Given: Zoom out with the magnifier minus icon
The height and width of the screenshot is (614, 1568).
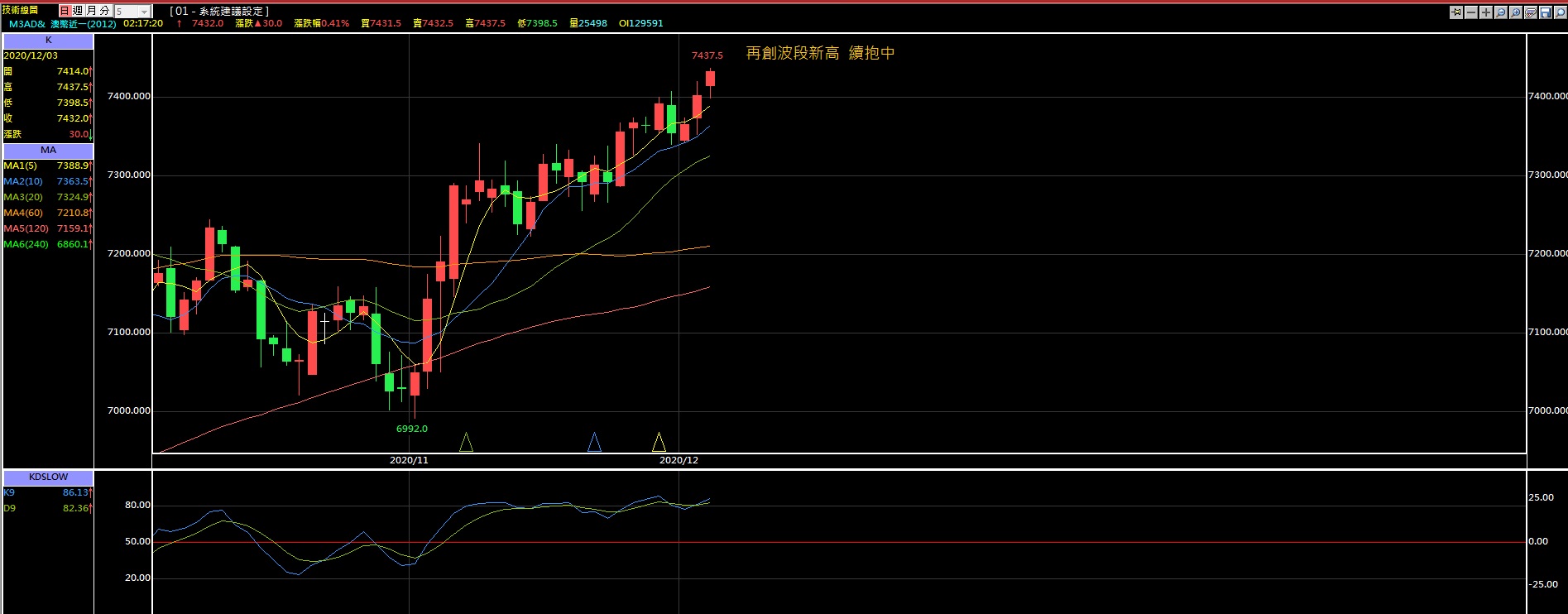Looking at the screenshot, I should [1501, 12].
